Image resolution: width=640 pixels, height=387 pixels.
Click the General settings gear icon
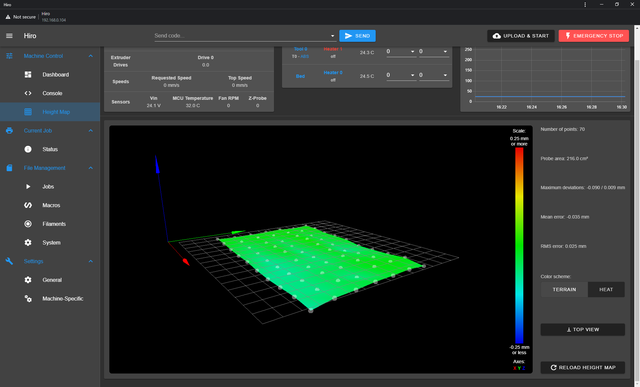pyautogui.click(x=28, y=280)
